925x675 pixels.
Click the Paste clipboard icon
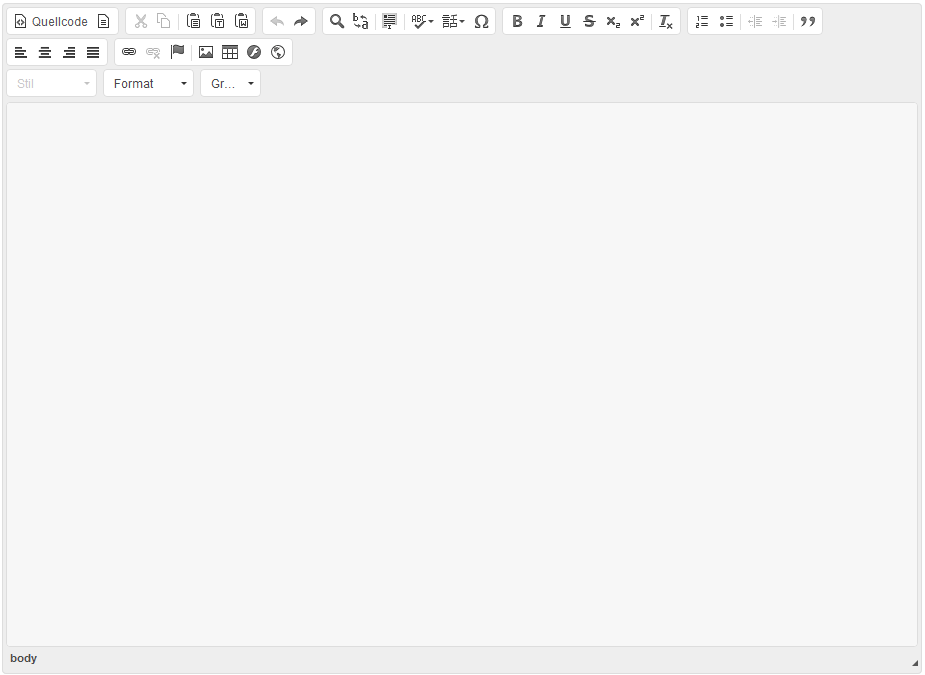(193, 21)
